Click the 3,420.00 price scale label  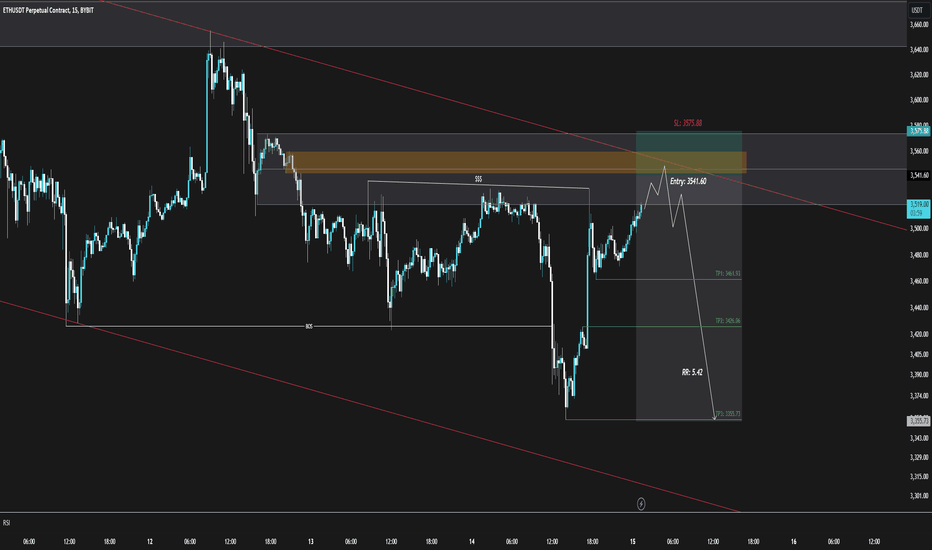click(x=919, y=334)
